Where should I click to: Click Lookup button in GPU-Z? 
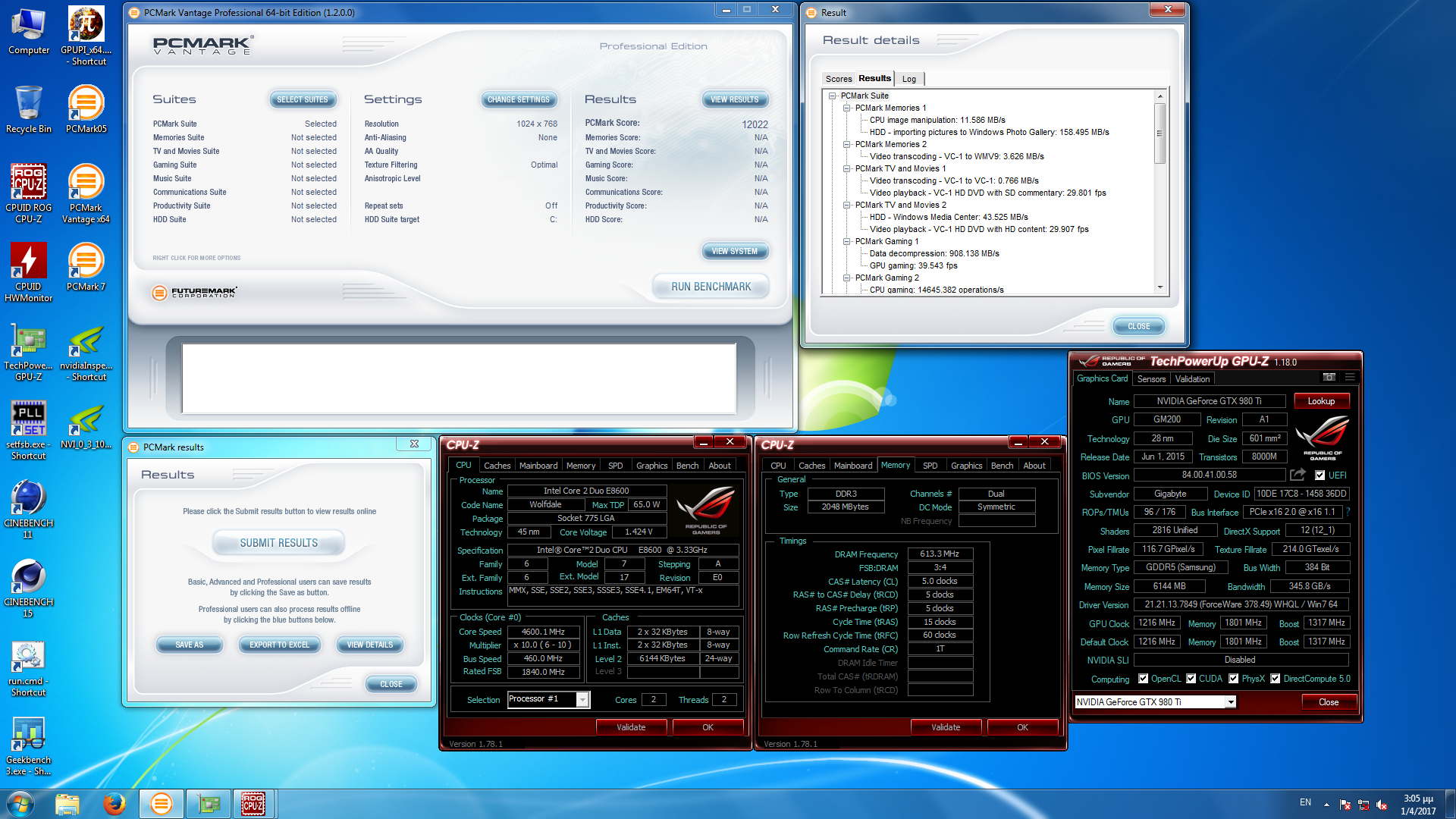(1321, 401)
